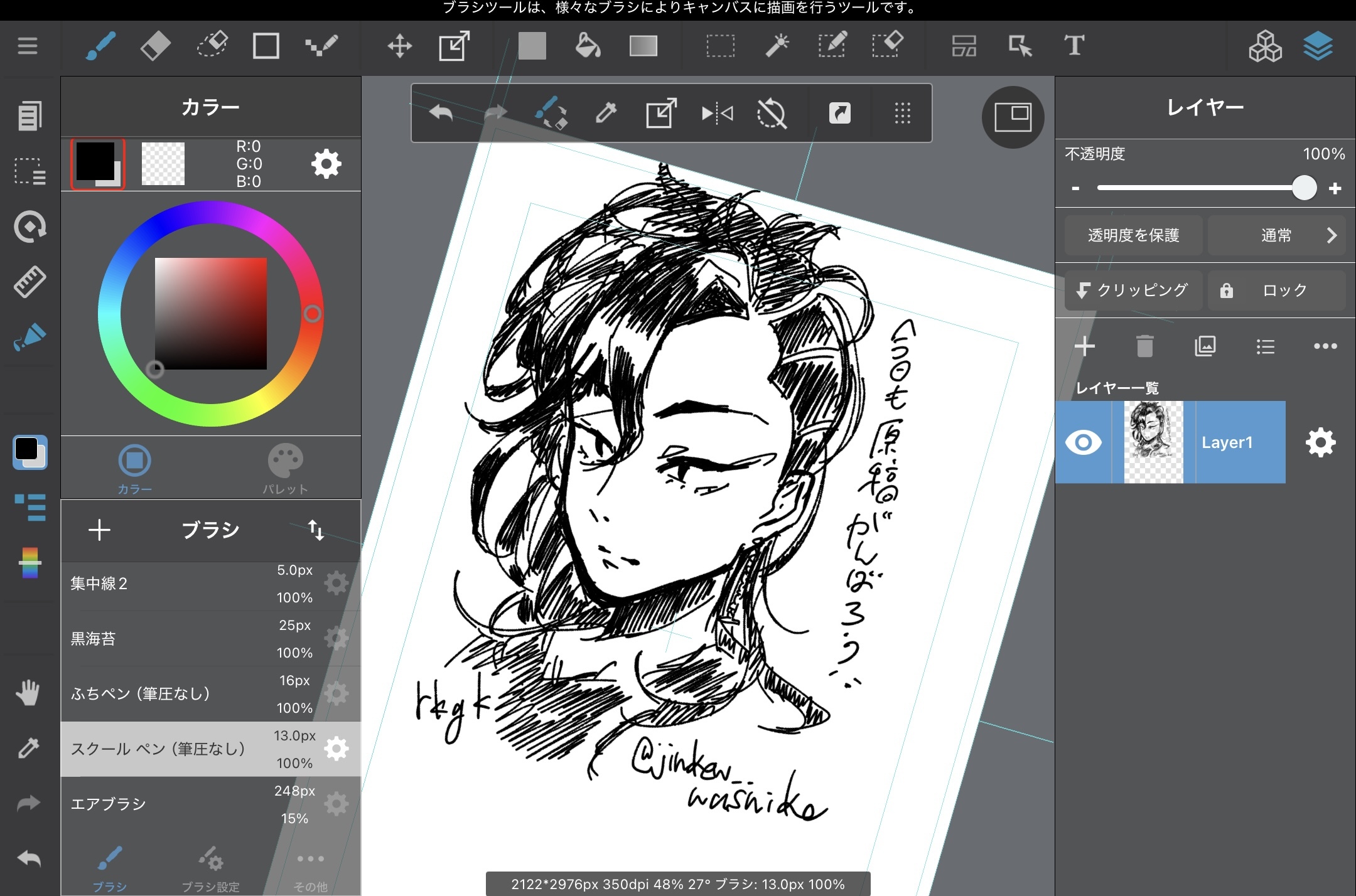This screenshot has width=1356, height=896.
Task: Toggle 透明度を保護 protect alpha
Action: point(1133,235)
